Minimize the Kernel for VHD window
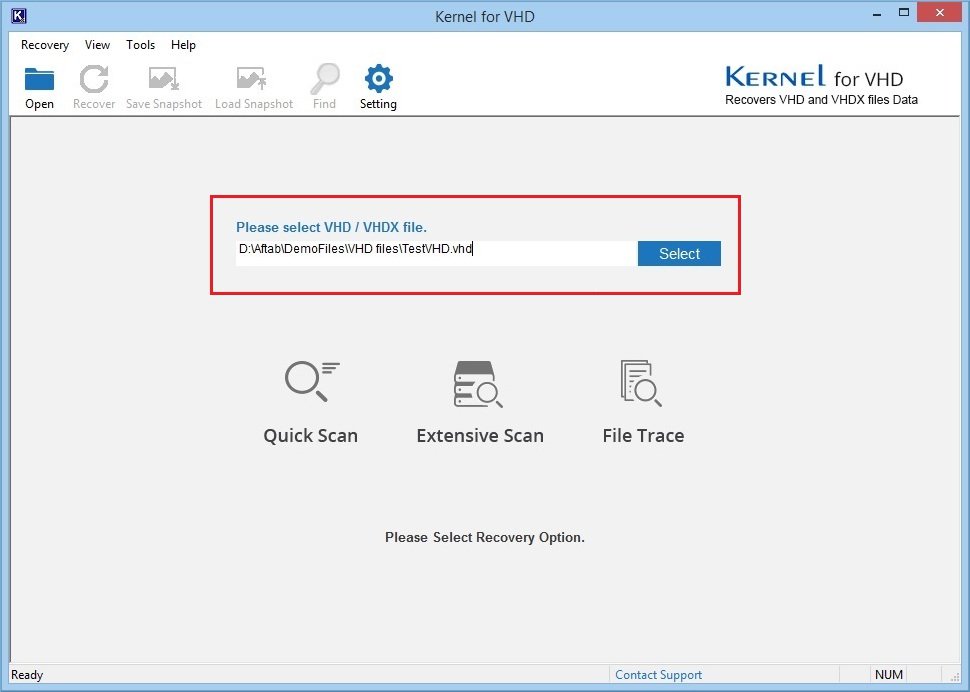 click(877, 14)
